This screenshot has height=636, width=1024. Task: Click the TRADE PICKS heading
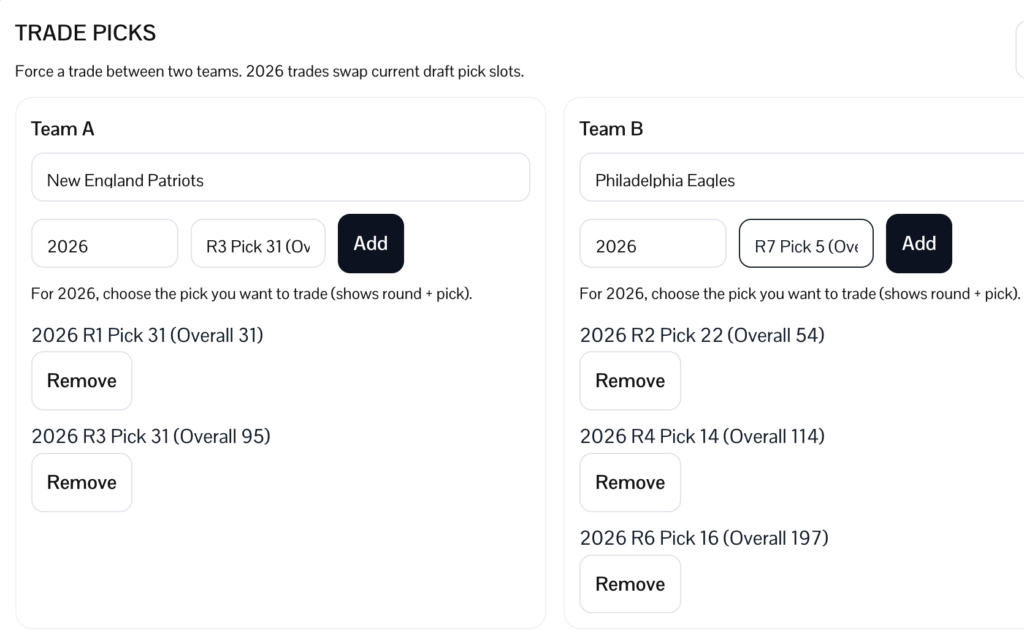click(x=85, y=32)
